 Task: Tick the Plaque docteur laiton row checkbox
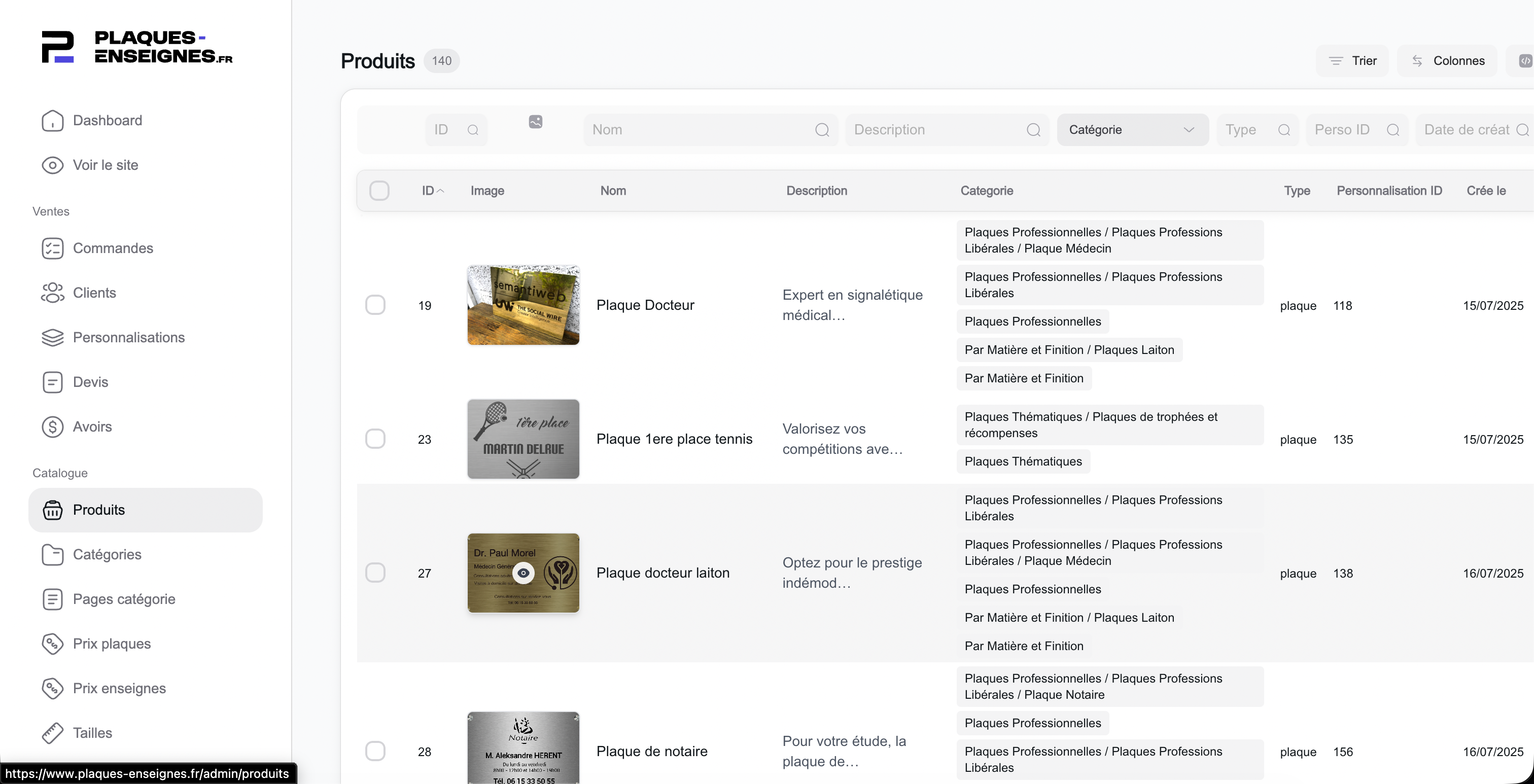[x=375, y=573]
